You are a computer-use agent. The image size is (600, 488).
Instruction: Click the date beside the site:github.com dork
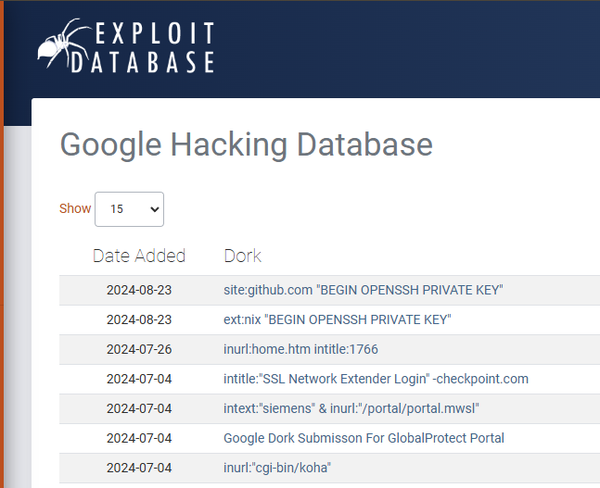[x=139, y=290]
